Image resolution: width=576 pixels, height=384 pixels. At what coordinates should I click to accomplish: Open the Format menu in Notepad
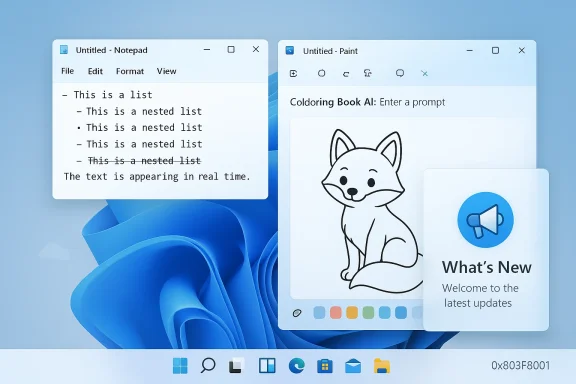coord(130,71)
